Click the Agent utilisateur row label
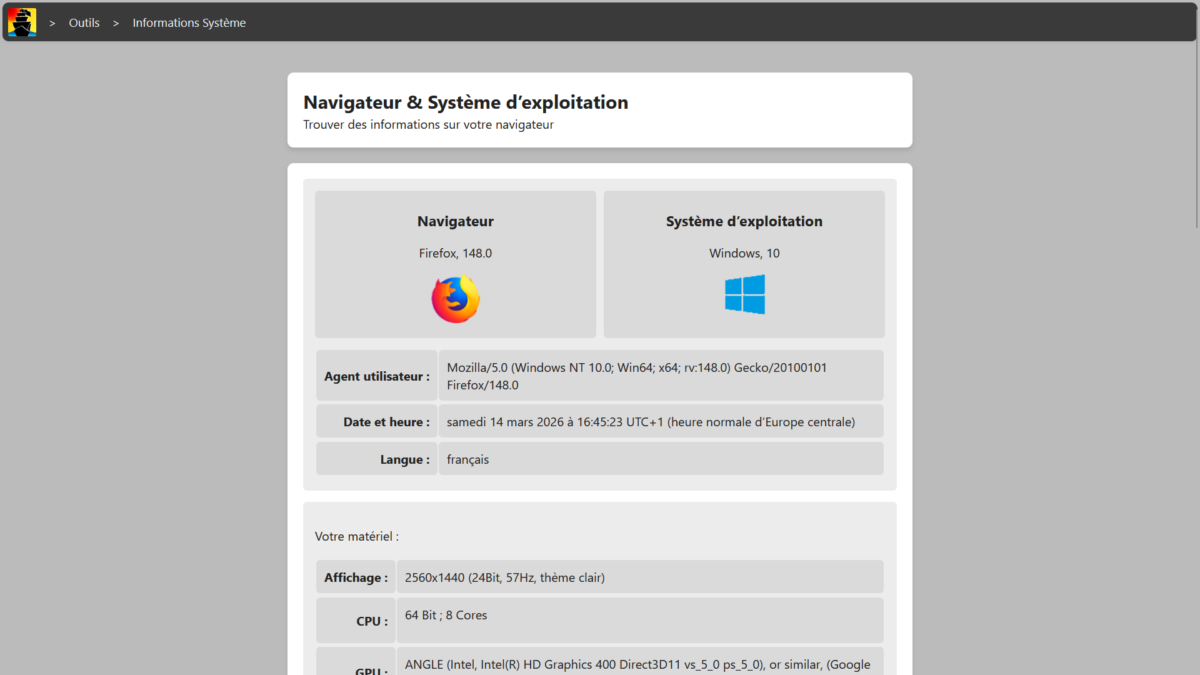The image size is (1200, 675). pos(377,377)
